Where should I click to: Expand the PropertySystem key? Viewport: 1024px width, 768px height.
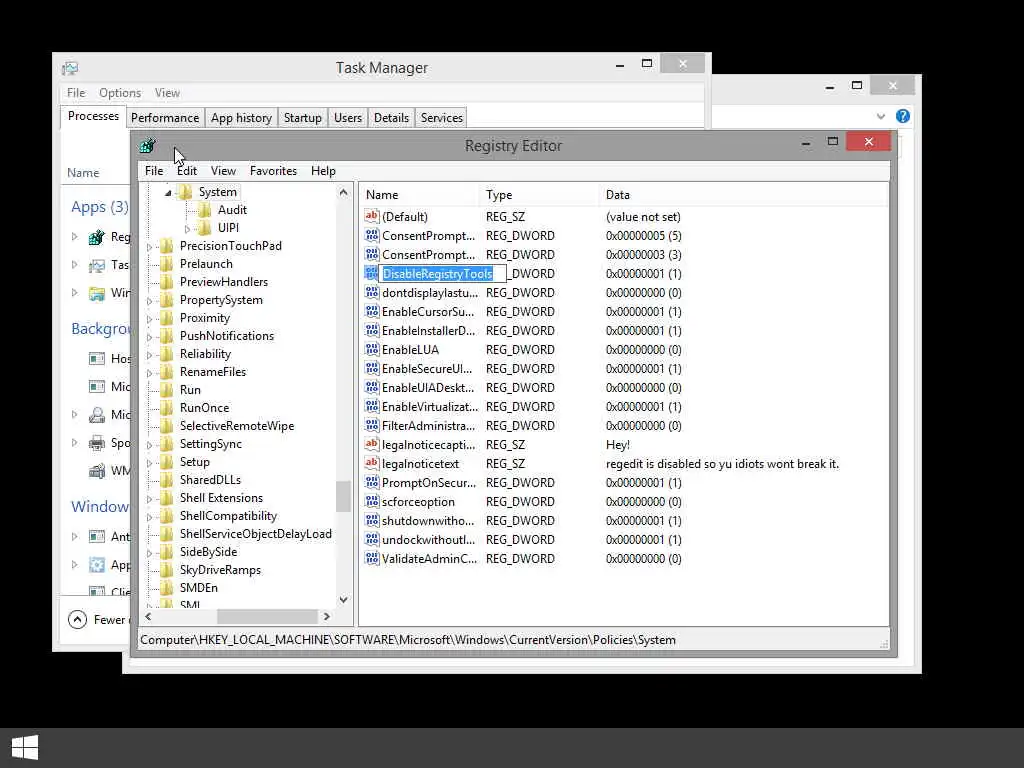pyautogui.click(x=150, y=301)
